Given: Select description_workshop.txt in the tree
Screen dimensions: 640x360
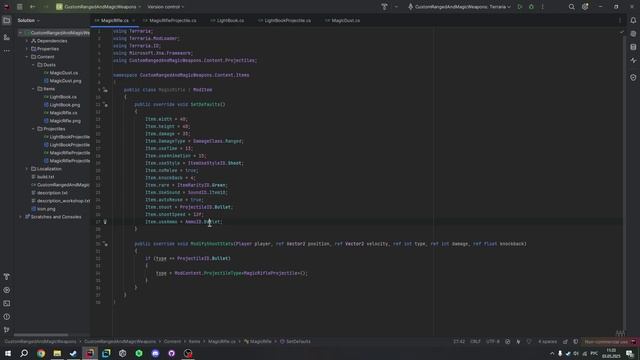Looking at the screenshot, I should 63,201.
